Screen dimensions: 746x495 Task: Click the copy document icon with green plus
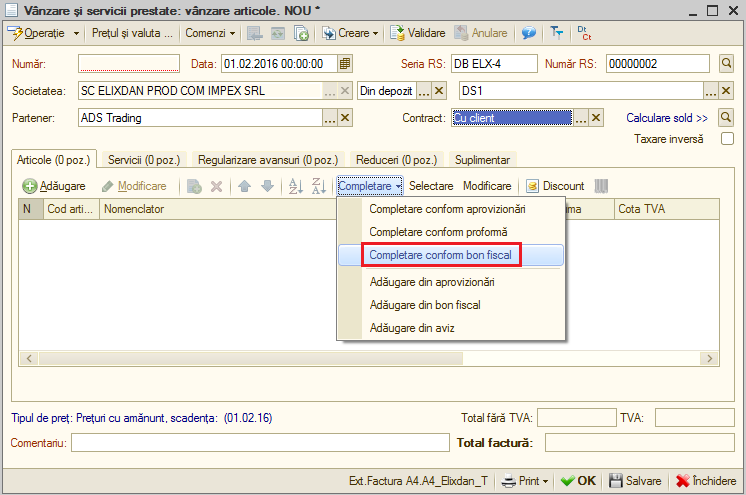[301, 33]
